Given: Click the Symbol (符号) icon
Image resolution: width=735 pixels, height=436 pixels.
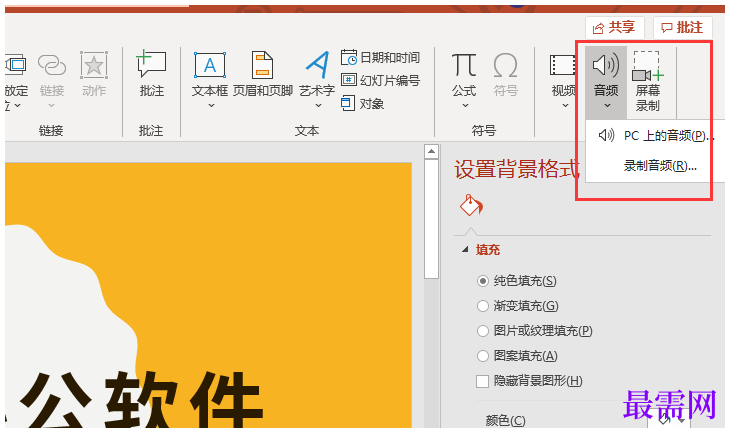Looking at the screenshot, I should (505, 65).
